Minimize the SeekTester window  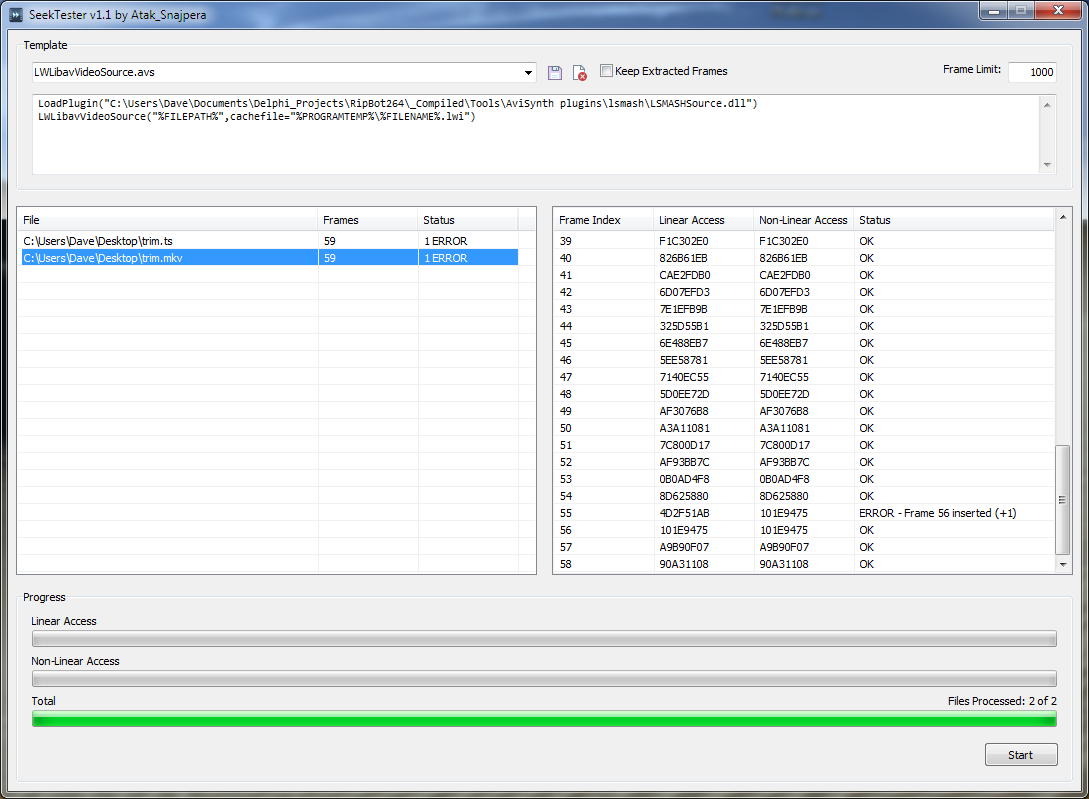[994, 10]
